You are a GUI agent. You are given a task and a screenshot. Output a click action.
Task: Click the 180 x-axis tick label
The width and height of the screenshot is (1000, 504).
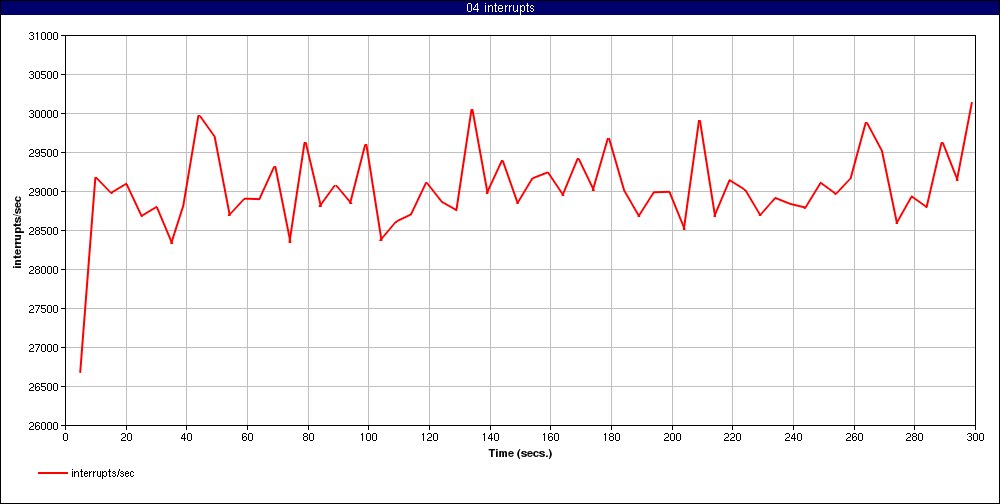pos(611,437)
